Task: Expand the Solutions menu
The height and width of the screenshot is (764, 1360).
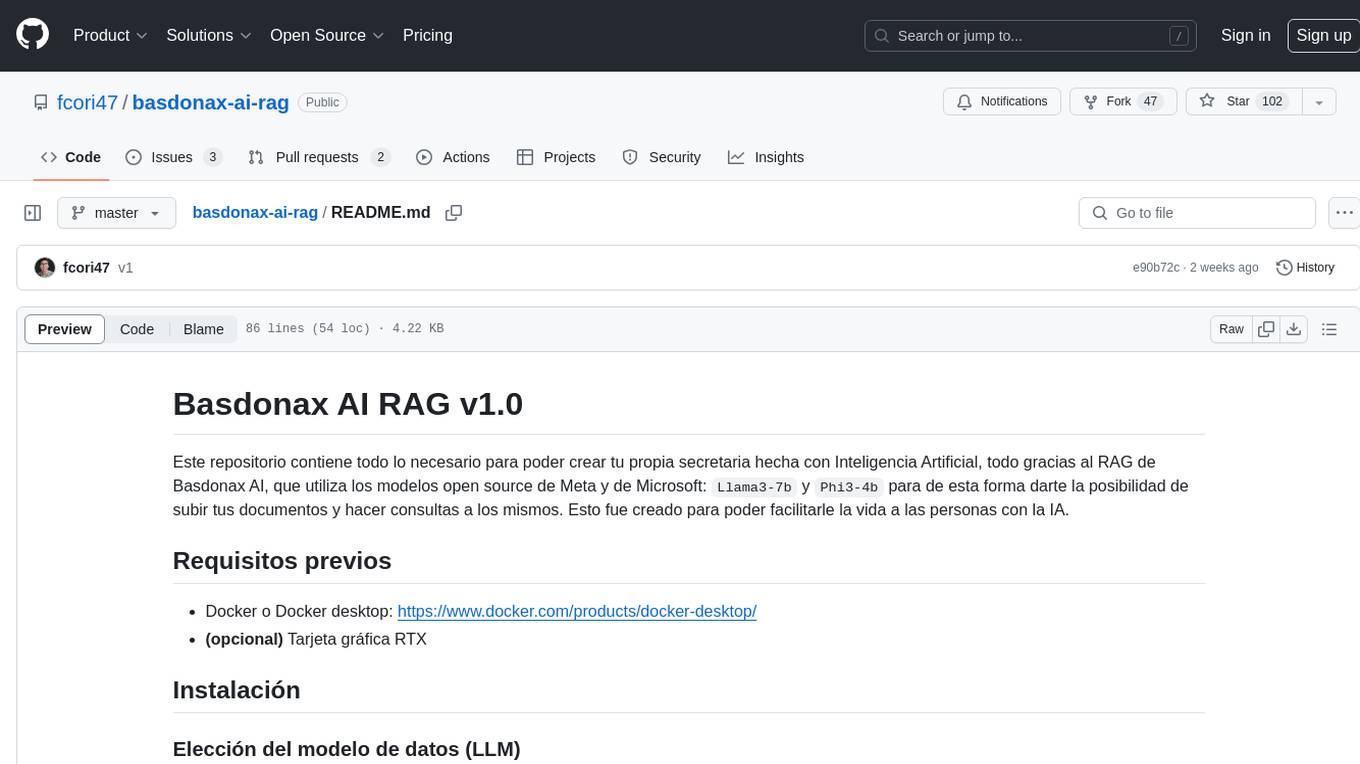Action: click(x=209, y=35)
